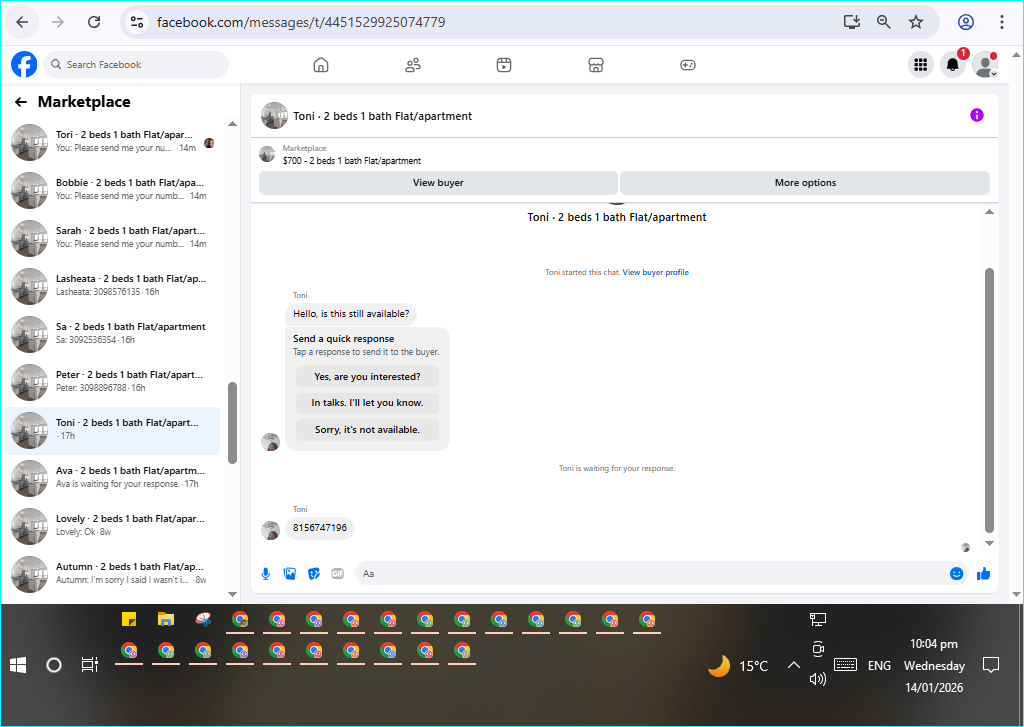The image size is (1024, 727).
Task: Bookmark this page with star icon
Action: tap(916, 22)
